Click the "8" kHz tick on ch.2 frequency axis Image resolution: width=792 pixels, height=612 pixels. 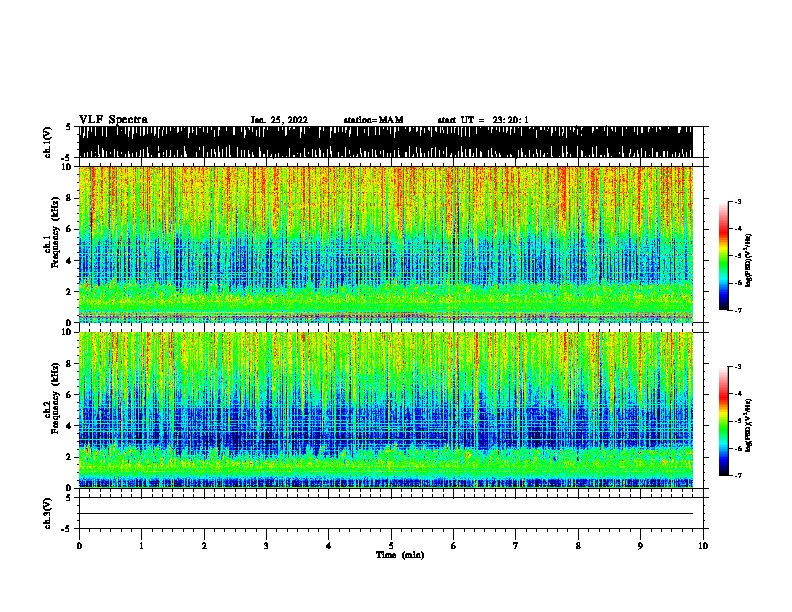tap(70, 364)
